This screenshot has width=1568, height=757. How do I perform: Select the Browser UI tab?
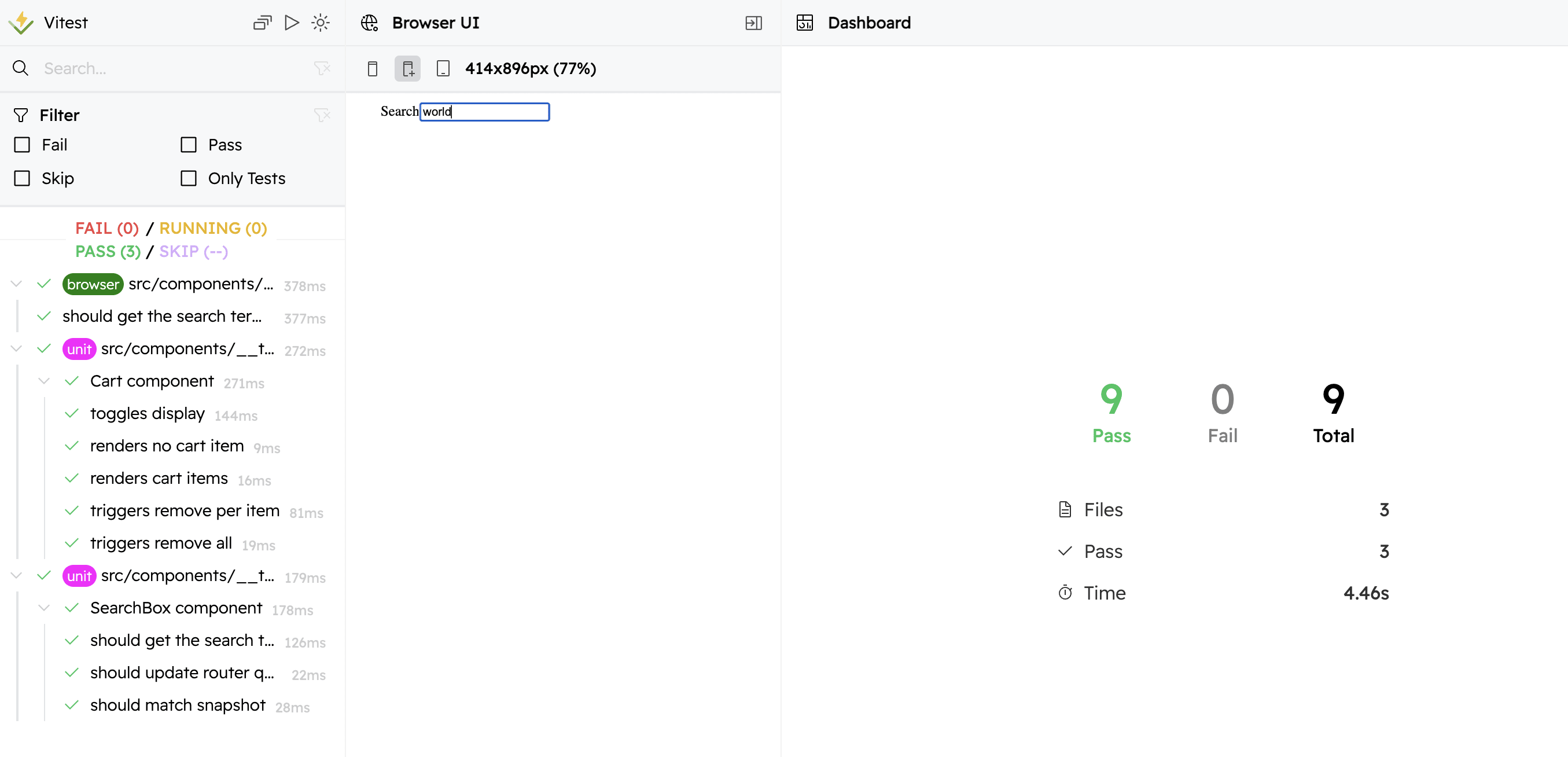coord(435,22)
